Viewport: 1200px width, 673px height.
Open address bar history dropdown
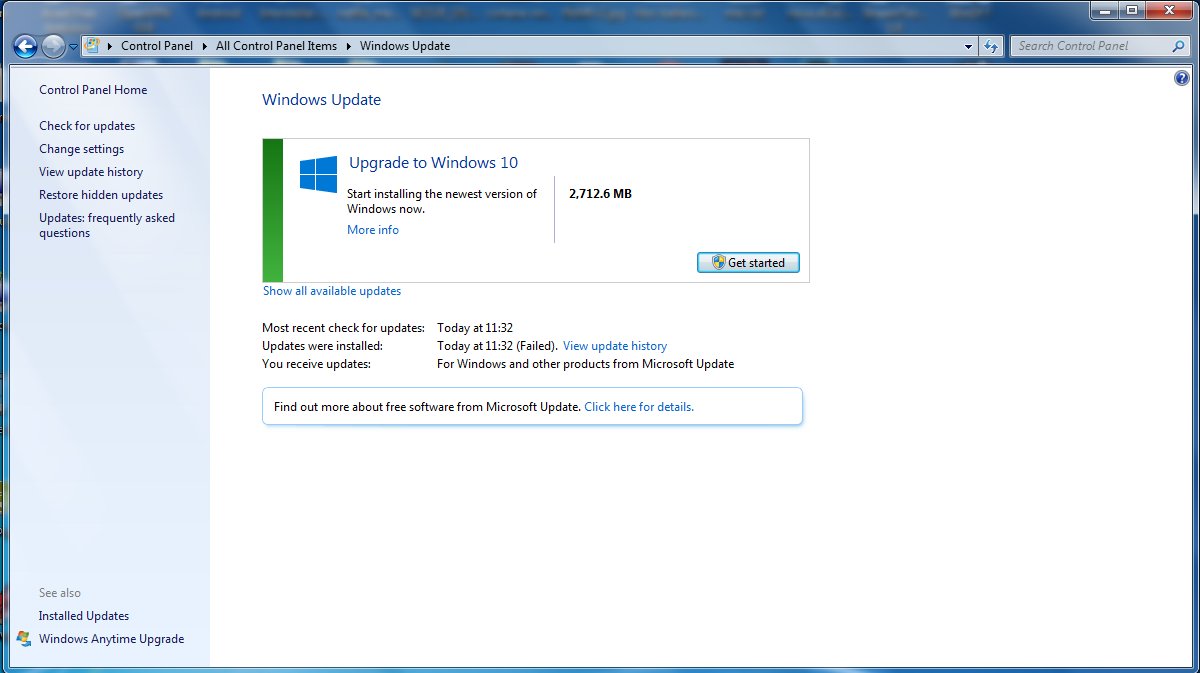click(968, 46)
